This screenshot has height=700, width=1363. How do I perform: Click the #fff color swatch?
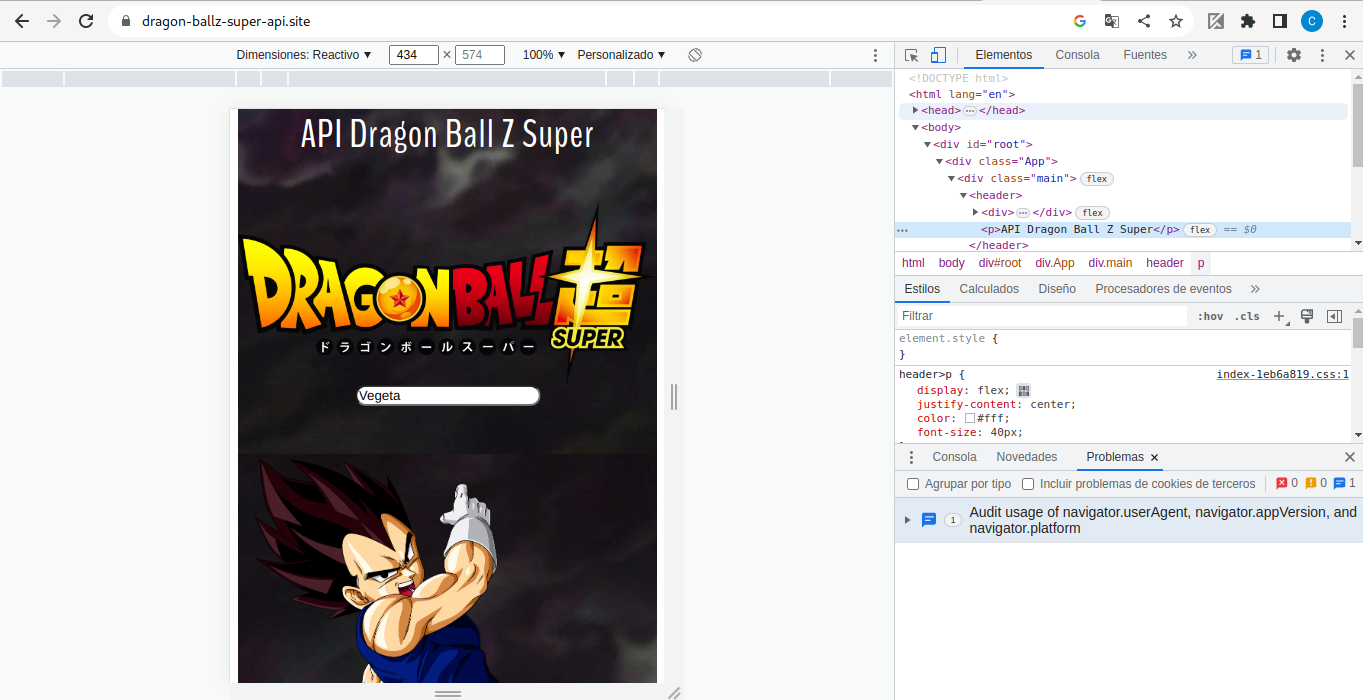point(969,419)
